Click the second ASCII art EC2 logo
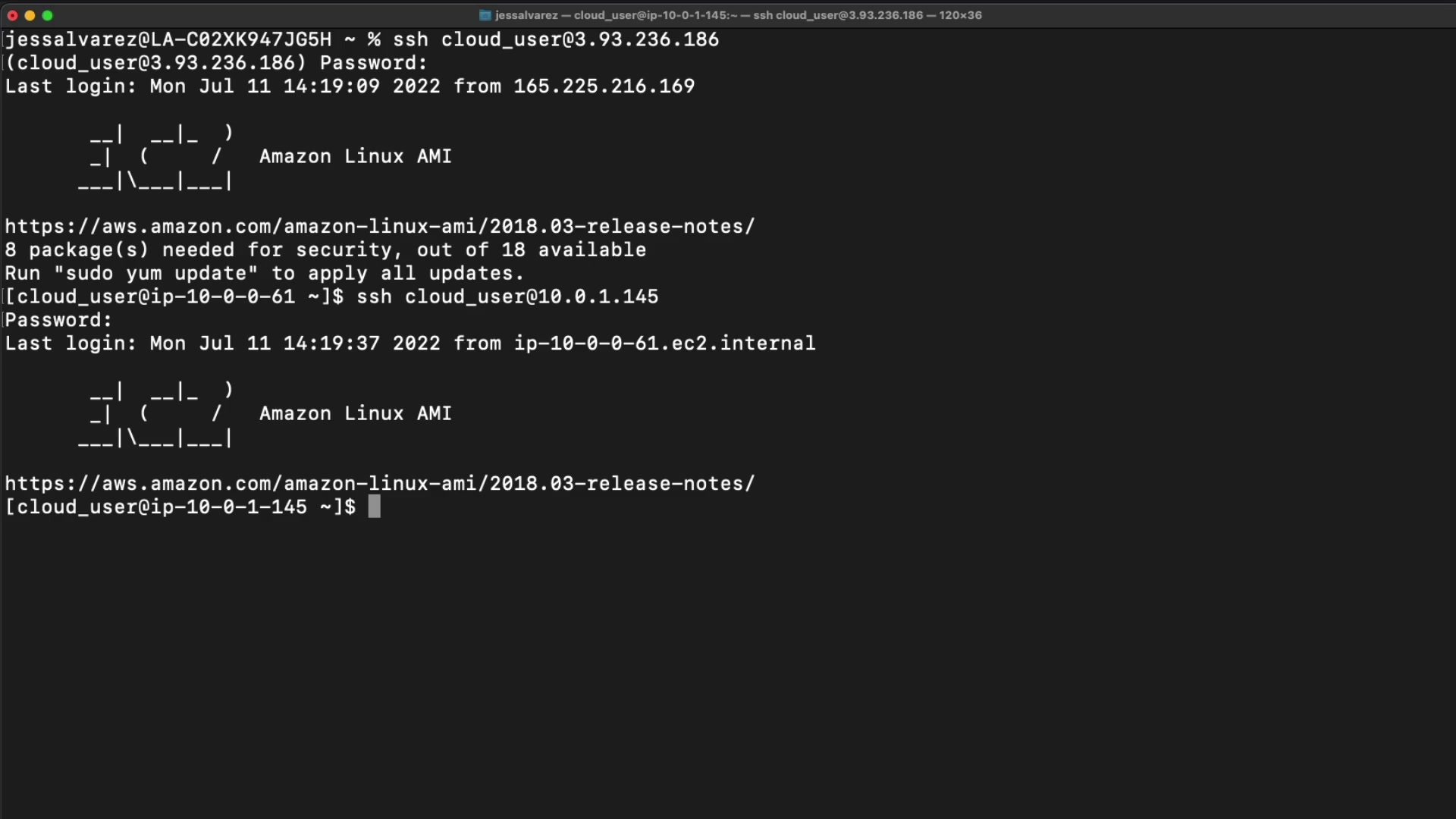Screen dimensions: 1456x819 (x=155, y=414)
